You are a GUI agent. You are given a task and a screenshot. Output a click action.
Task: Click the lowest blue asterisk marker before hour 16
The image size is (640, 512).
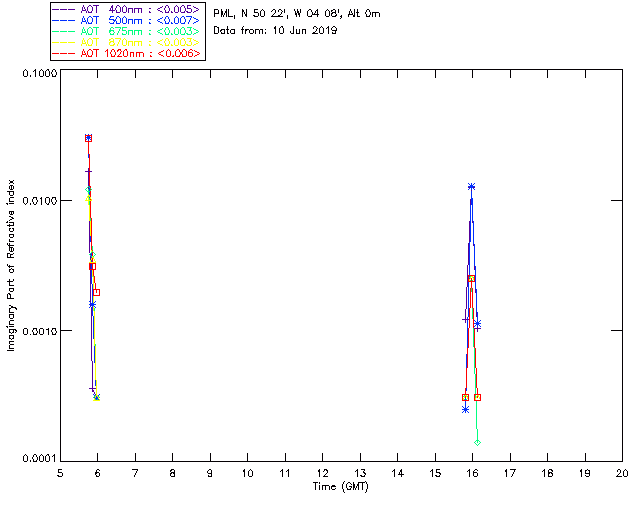(466, 409)
